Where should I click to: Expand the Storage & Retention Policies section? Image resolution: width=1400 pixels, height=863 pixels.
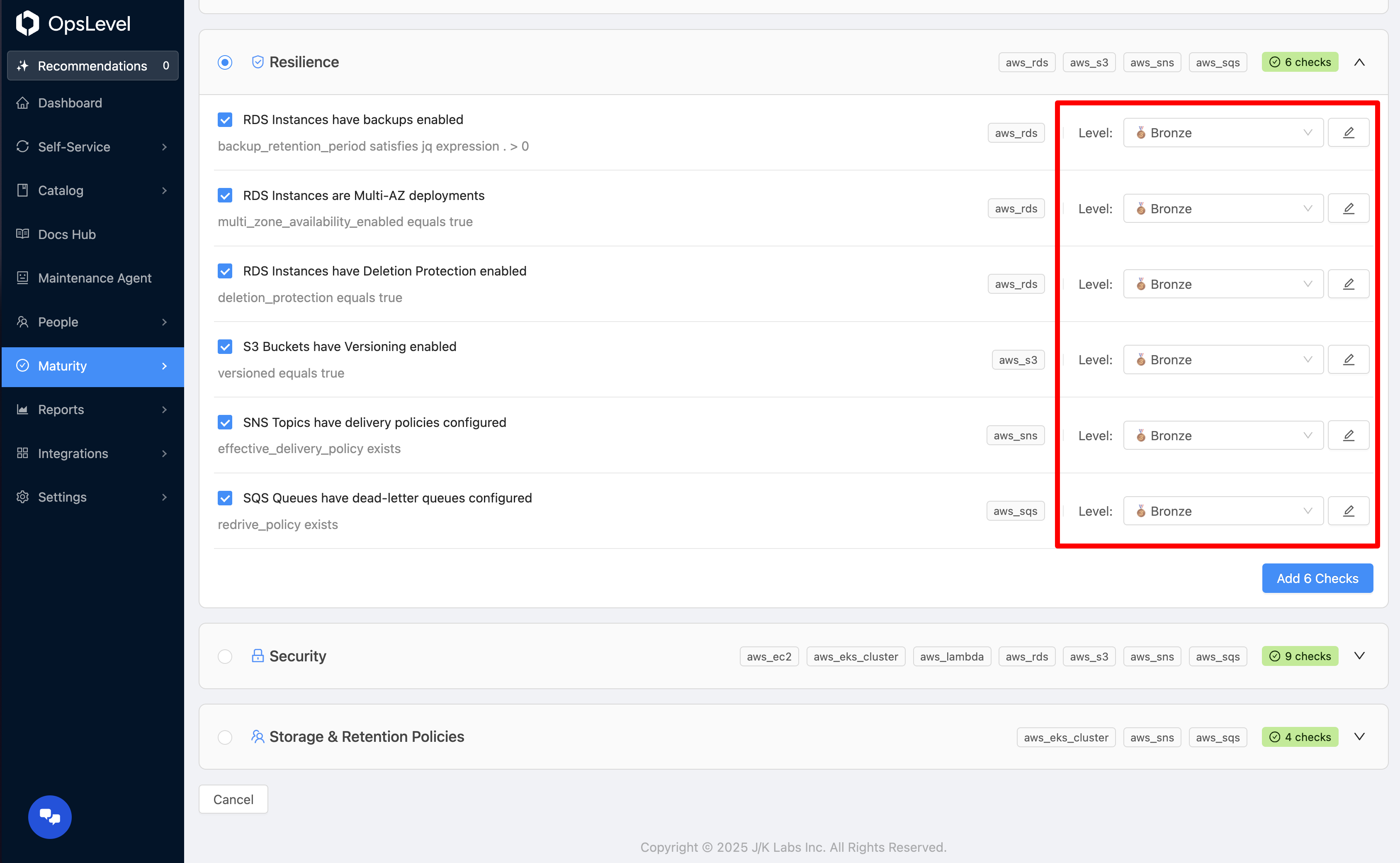tap(1359, 737)
